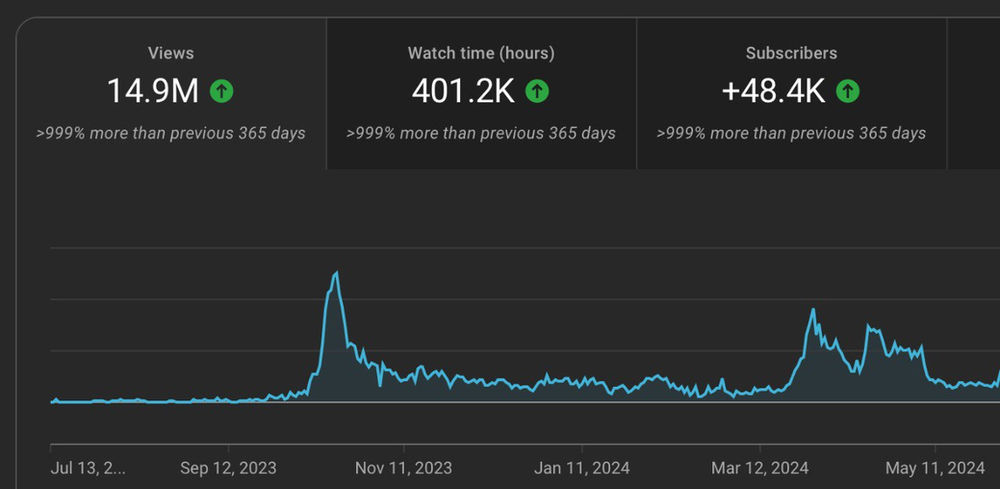Image resolution: width=1000 pixels, height=489 pixels.
Task: Click the comparison text under Subscribers value
Action: tap(791, 133)
